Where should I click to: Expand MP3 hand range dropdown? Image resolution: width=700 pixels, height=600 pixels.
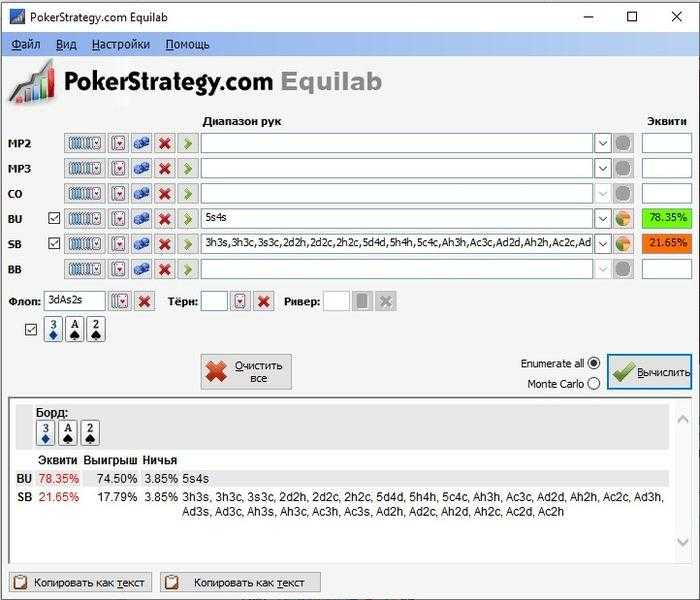603,169
